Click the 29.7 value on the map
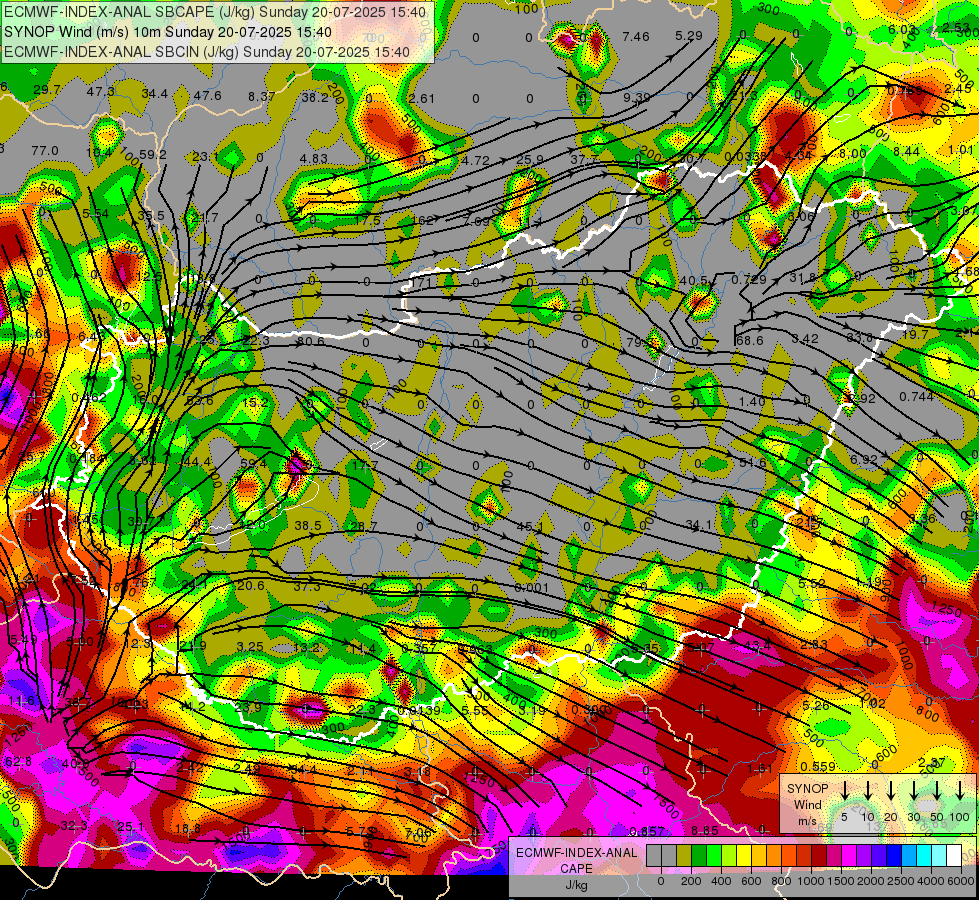Viewport: 979px width, 900px height. pyautogui.click(x=47, y=90)
